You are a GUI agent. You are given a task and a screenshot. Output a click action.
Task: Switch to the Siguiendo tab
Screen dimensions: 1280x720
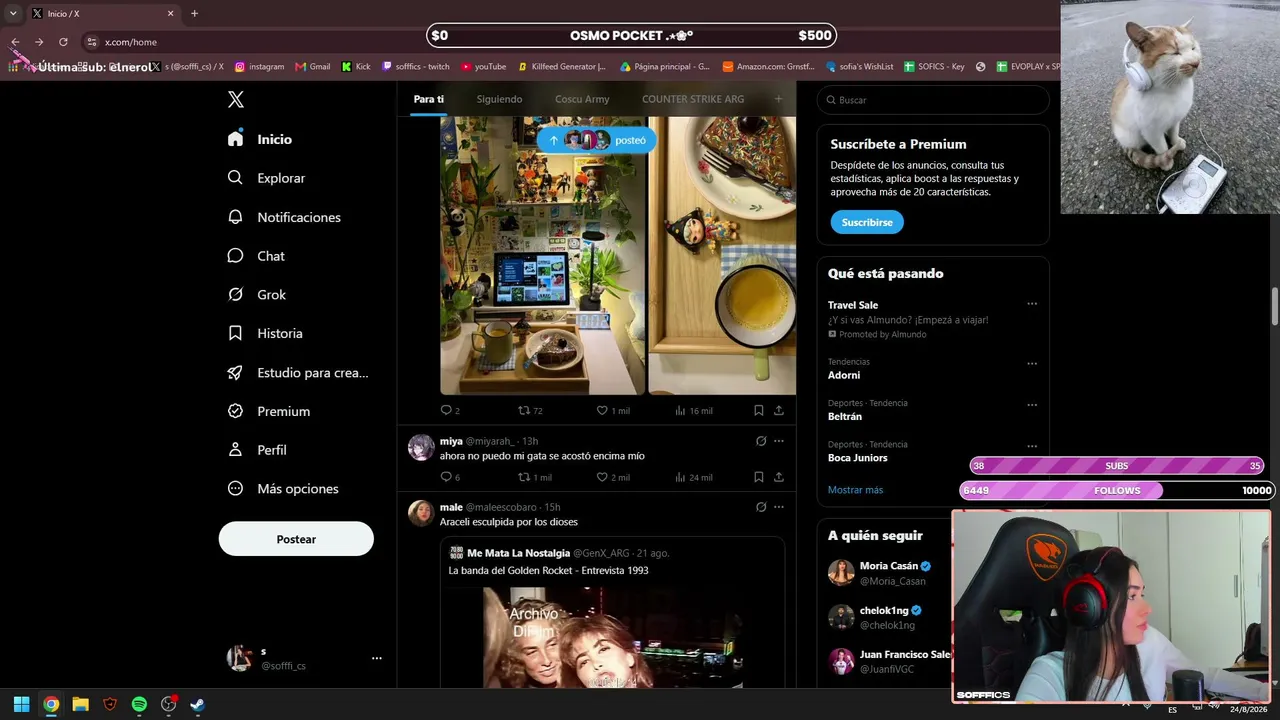coord(499,99)
